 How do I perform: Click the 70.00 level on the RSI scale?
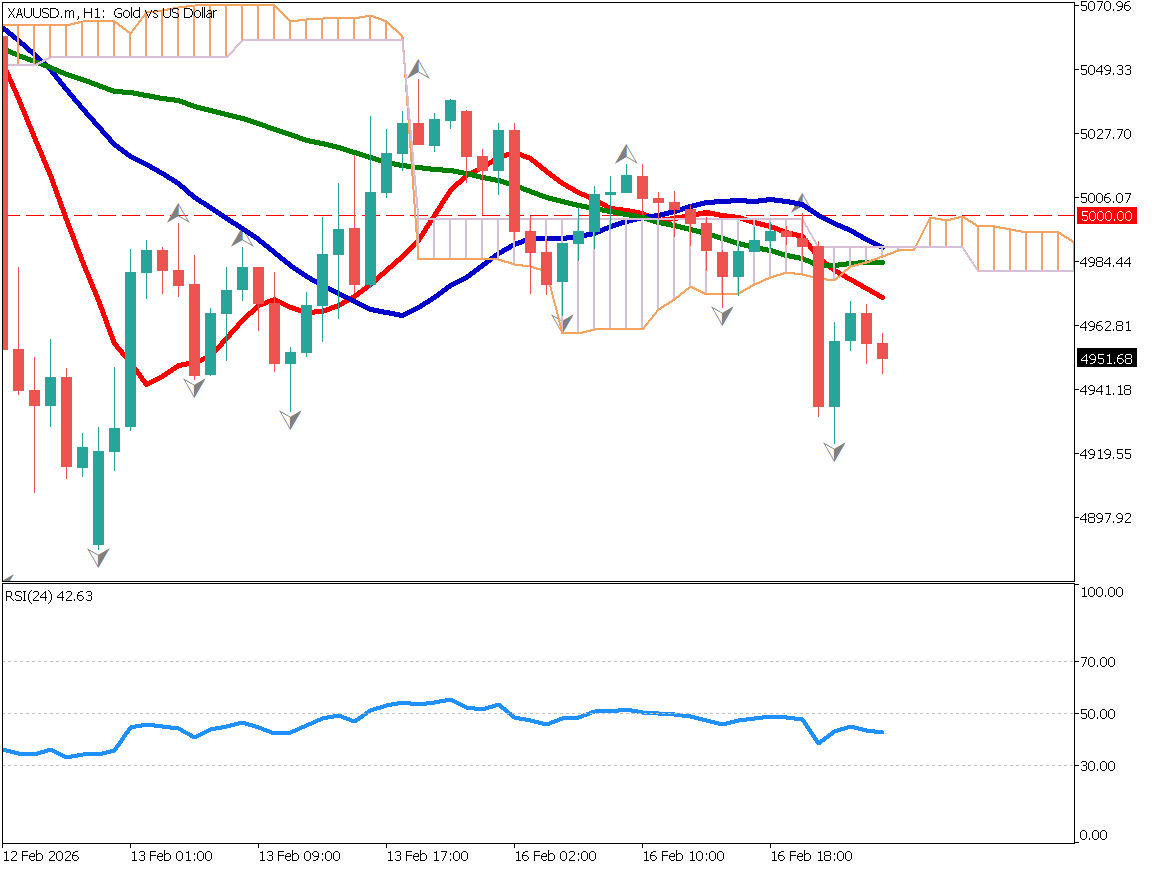(x=1102, y=662)
